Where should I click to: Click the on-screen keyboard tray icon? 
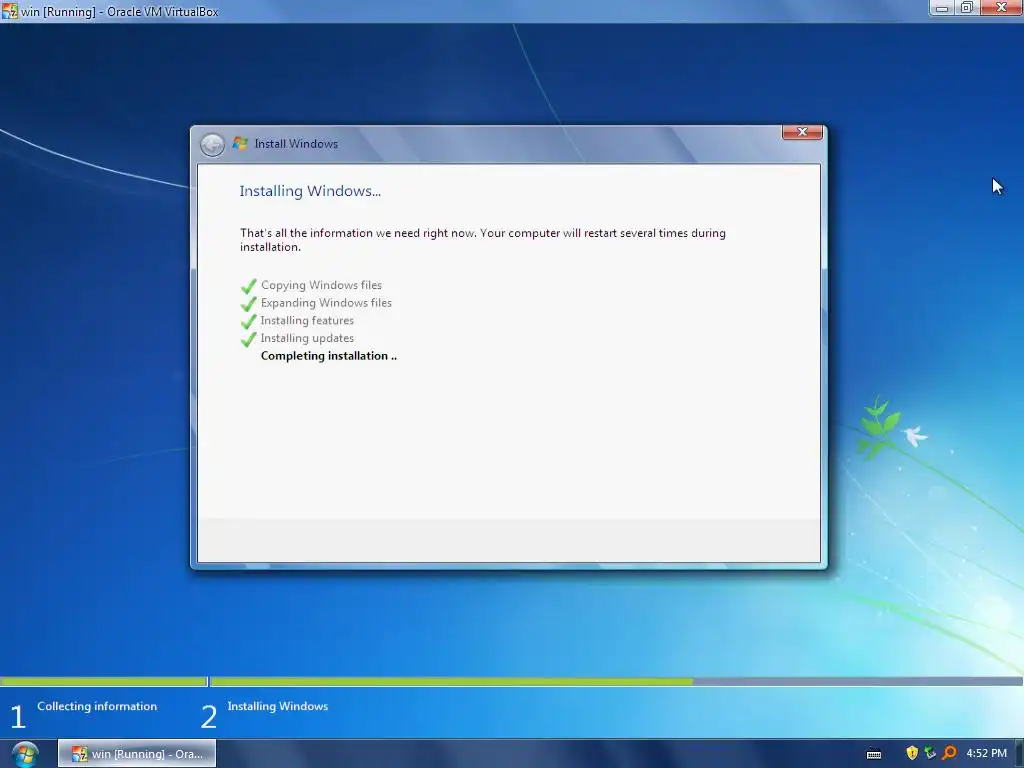pos(874,754)
